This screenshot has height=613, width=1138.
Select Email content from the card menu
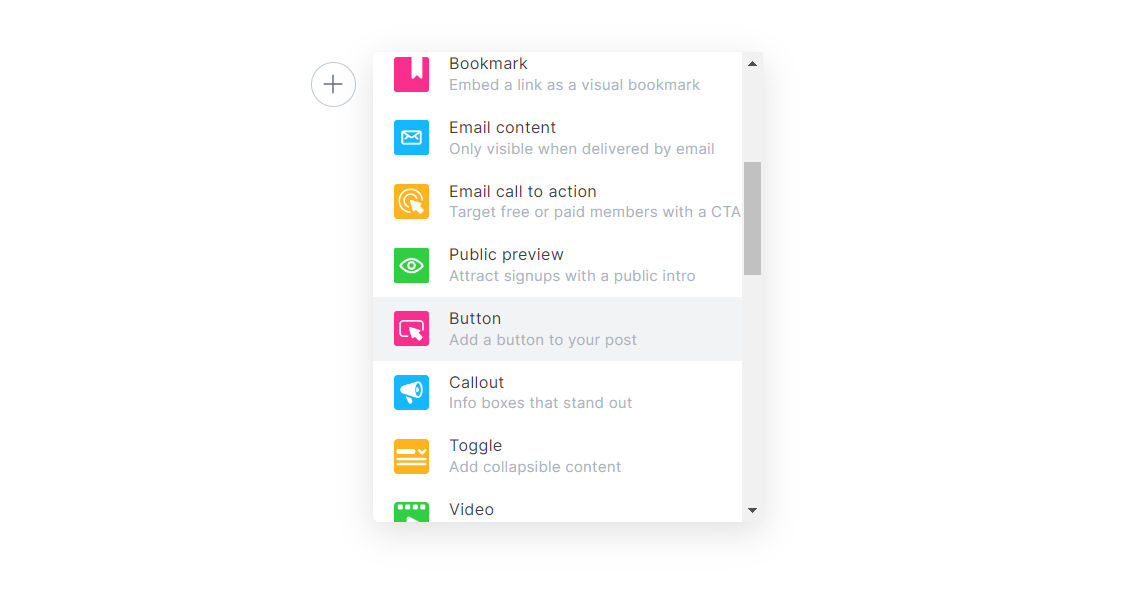(557, 138)
